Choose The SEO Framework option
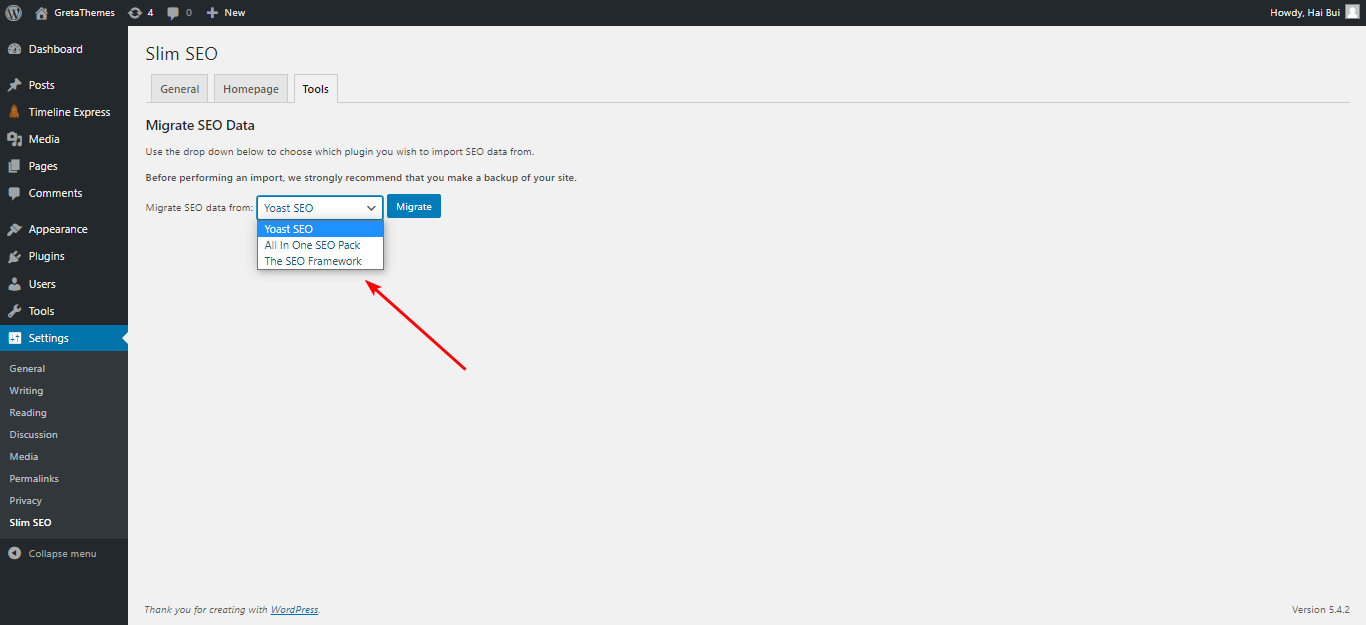This screenshot has width=1366, height=625. pos(311,260)
